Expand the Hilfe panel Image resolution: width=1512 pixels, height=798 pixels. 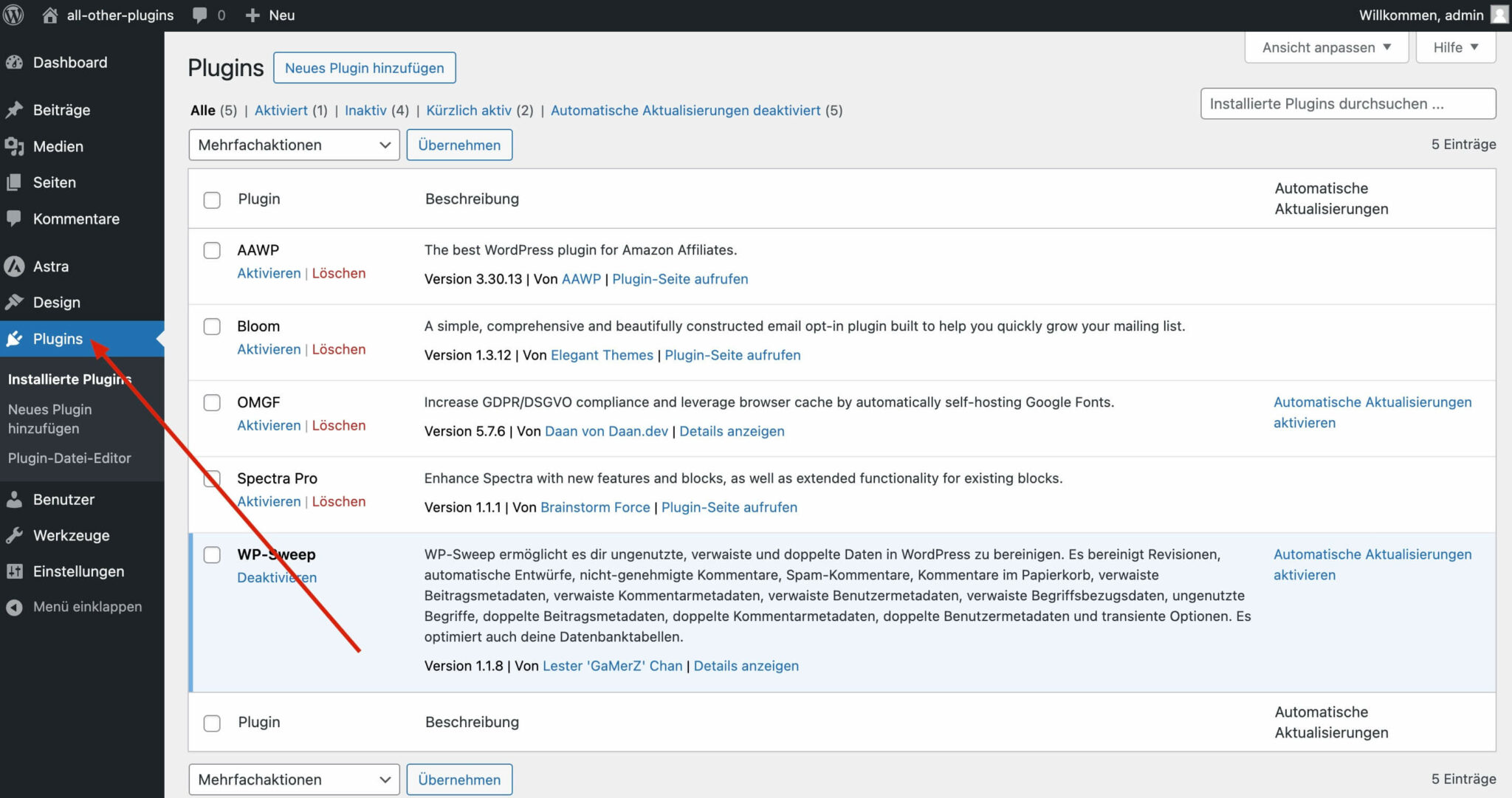[x=1454, y=47]
